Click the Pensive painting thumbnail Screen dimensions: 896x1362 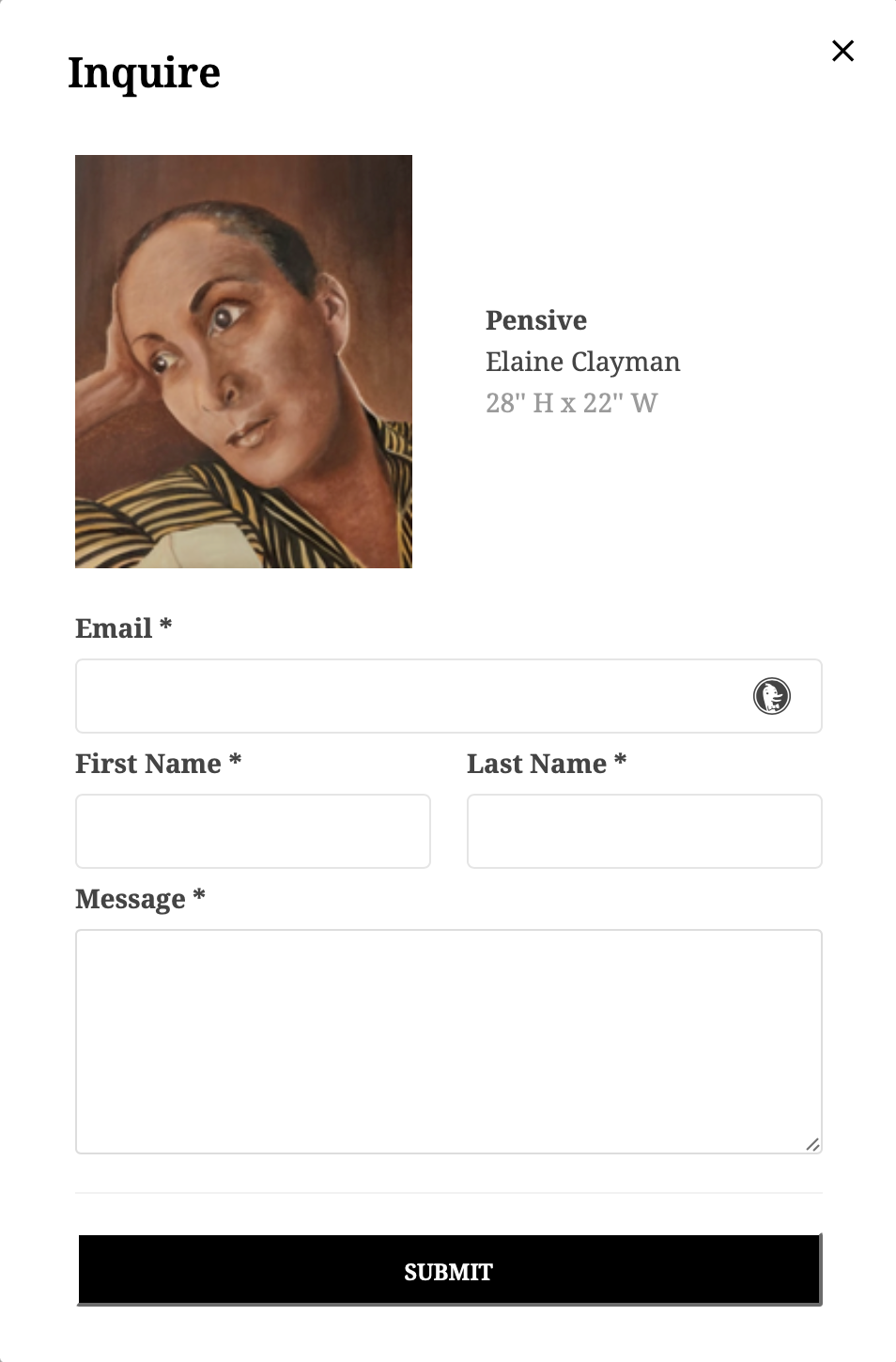[x=243, y=362]
